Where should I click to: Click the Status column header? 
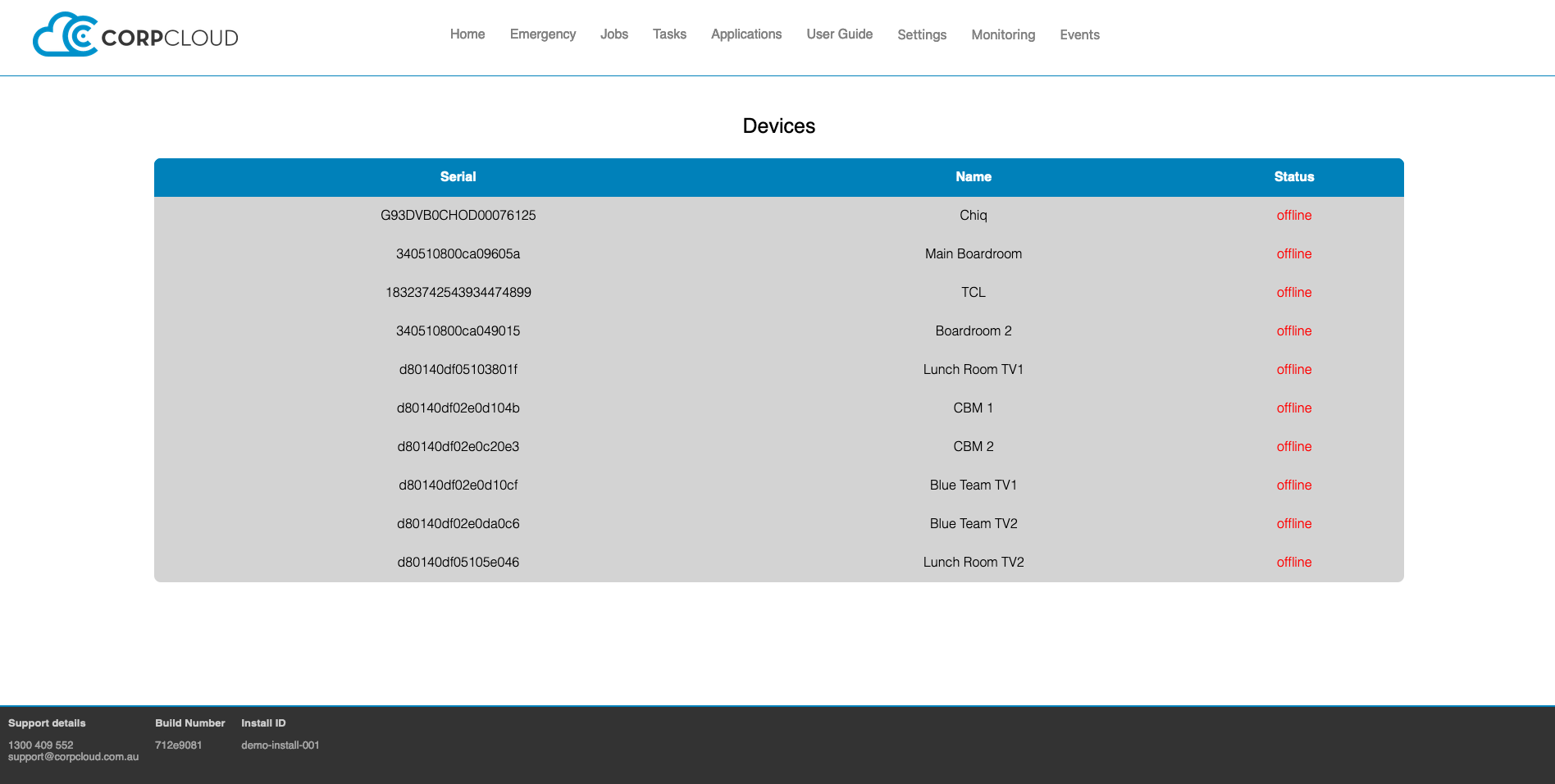1293,177
